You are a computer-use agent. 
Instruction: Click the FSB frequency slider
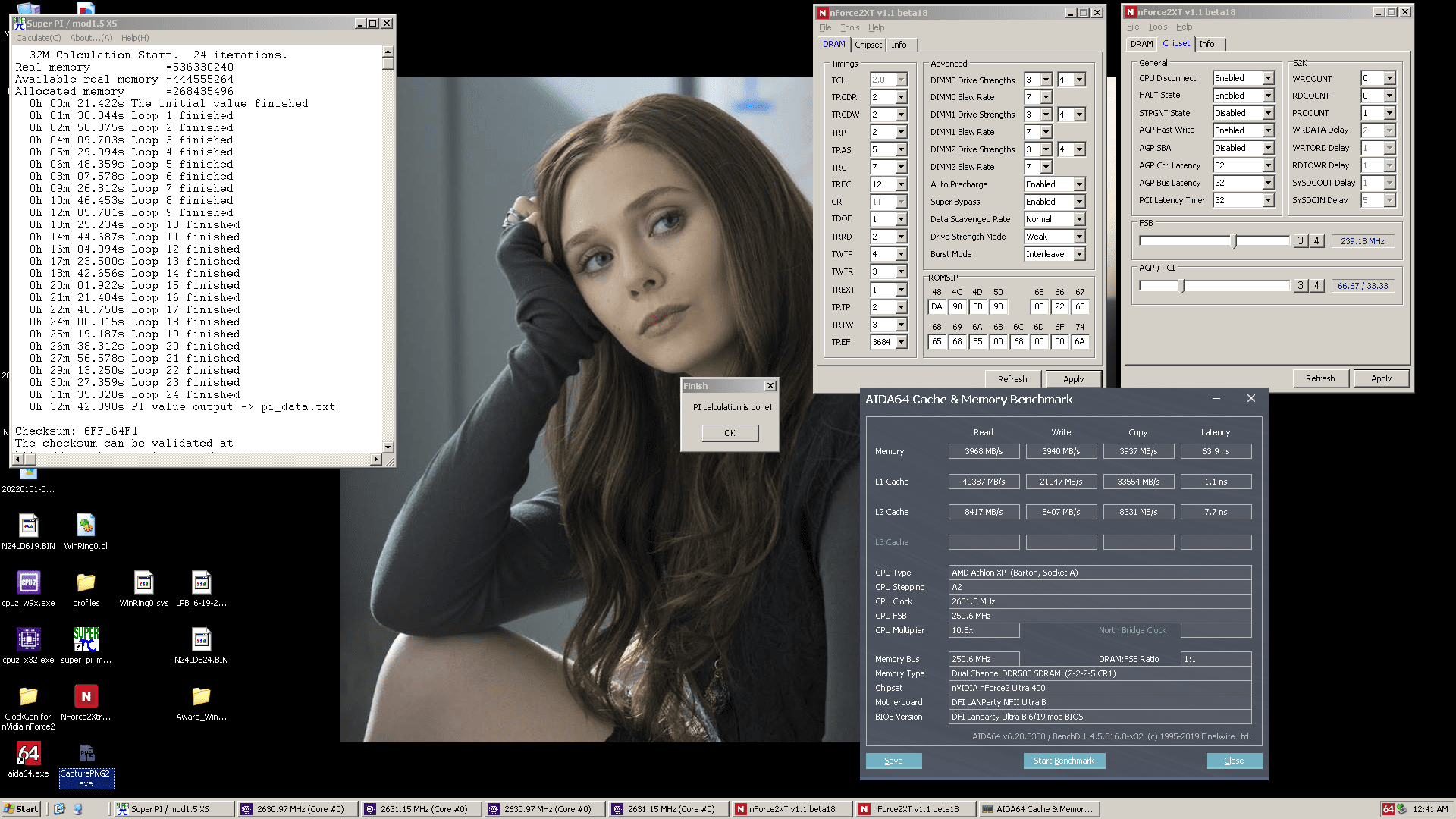[1235, 241]
